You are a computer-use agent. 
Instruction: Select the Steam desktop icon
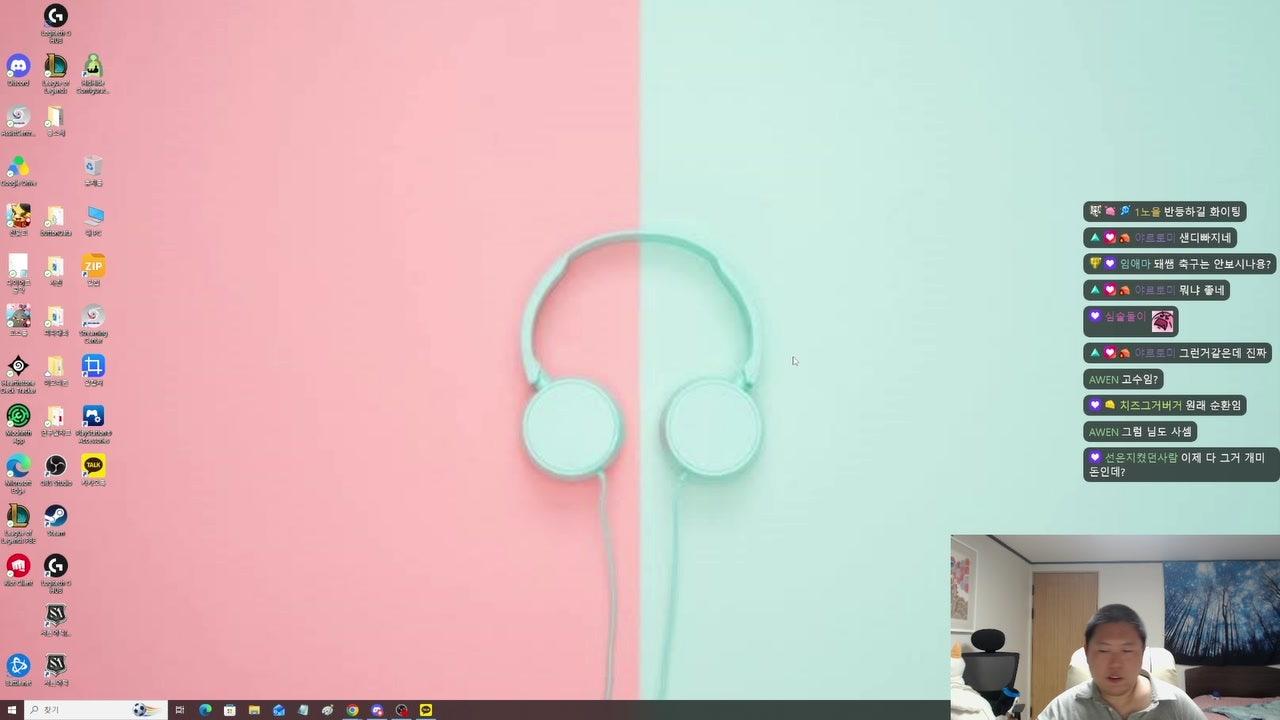tap(56, 520)
